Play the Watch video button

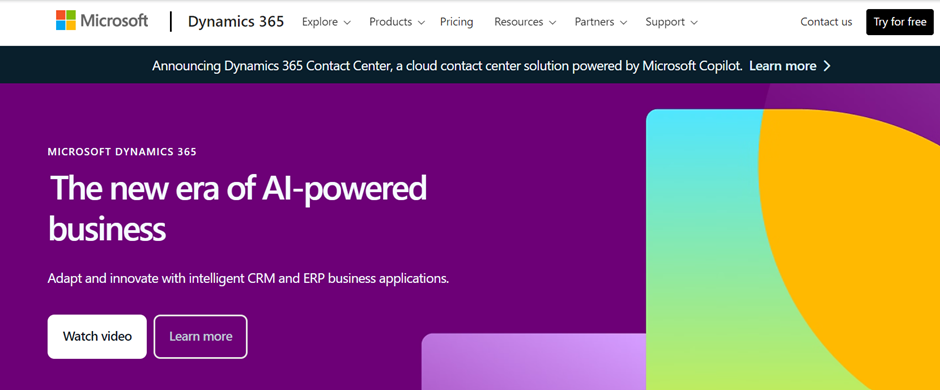point(97,337)
